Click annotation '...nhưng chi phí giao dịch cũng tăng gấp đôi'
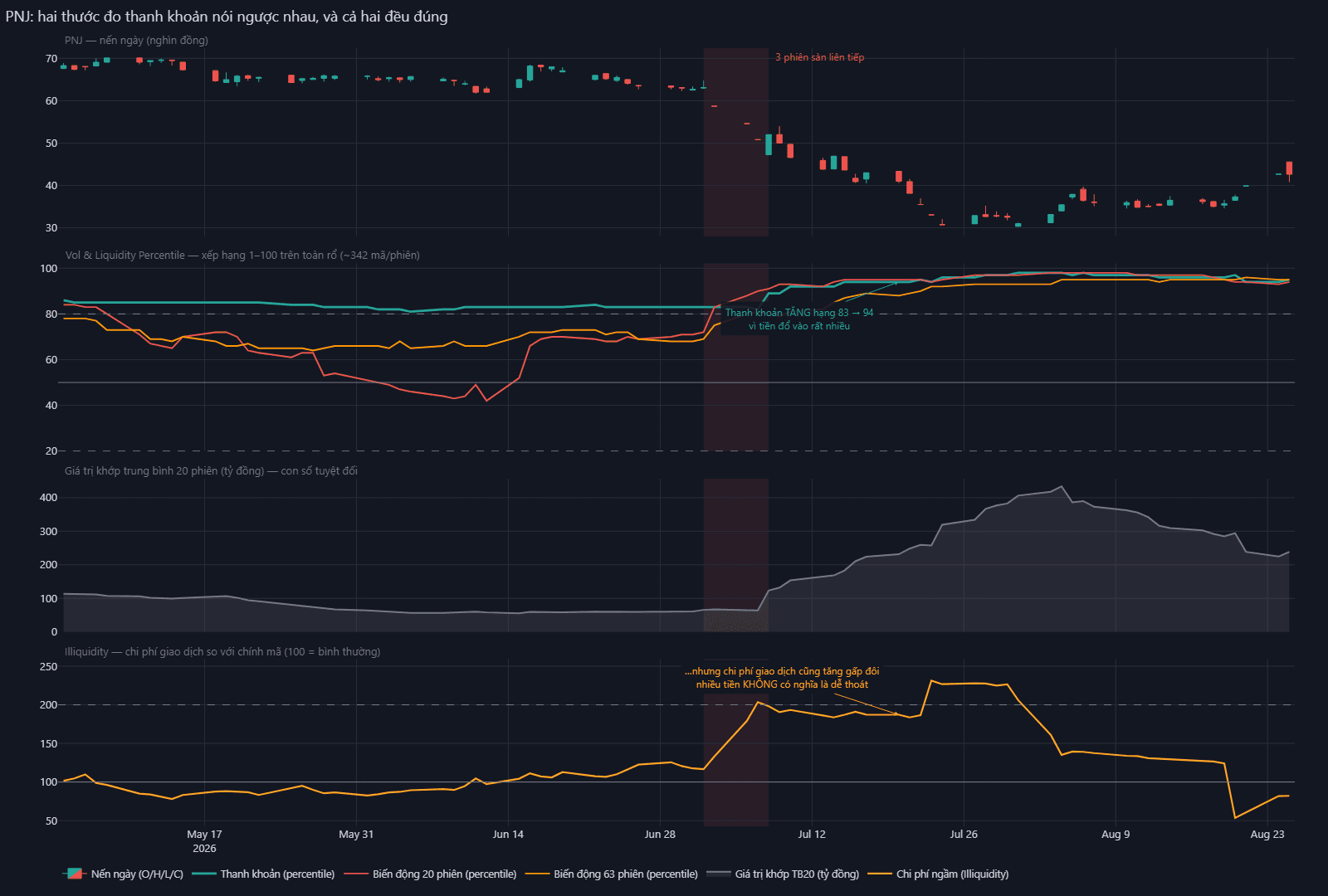 [782, 671]
